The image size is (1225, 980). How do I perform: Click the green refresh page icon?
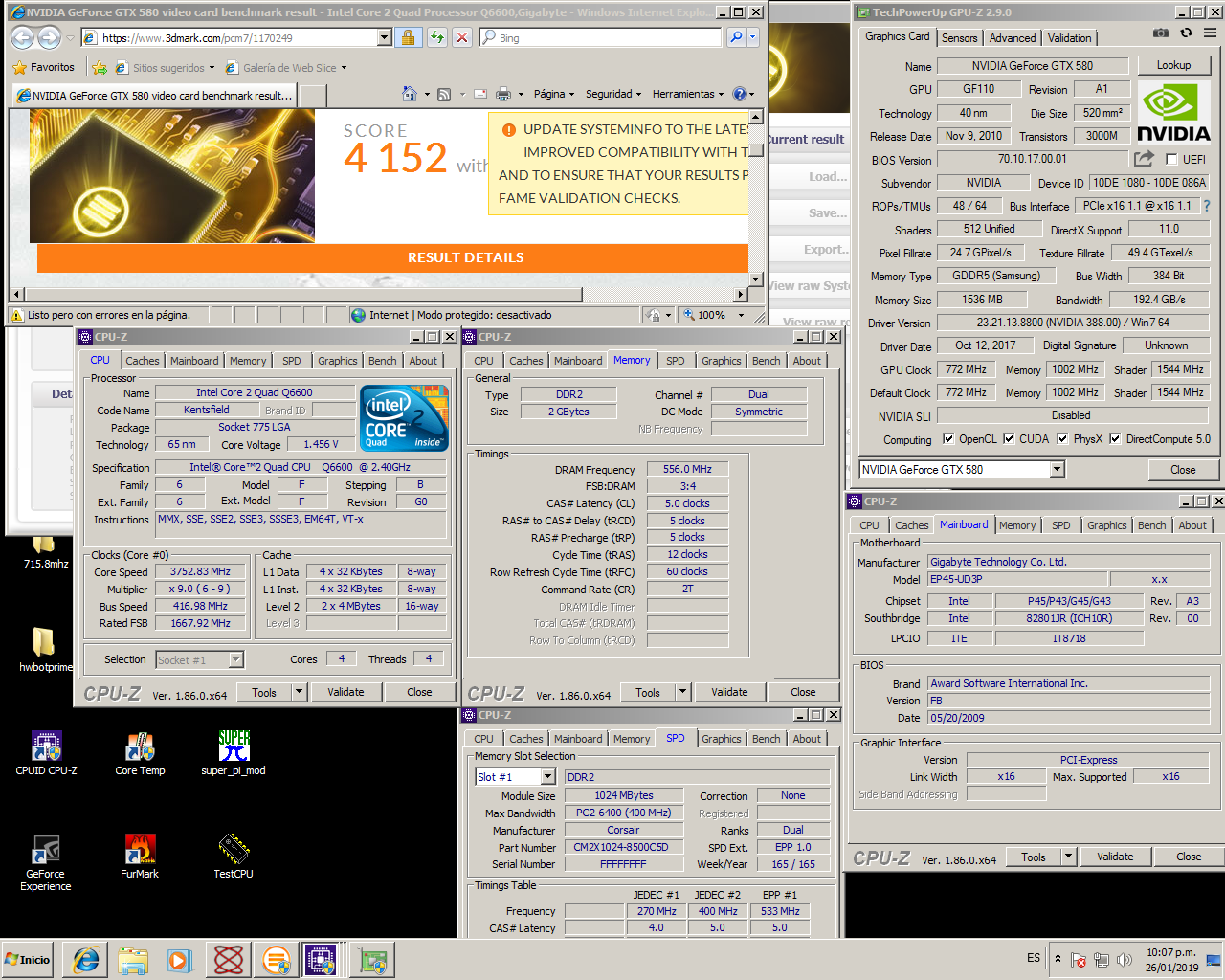coord(437,37)
